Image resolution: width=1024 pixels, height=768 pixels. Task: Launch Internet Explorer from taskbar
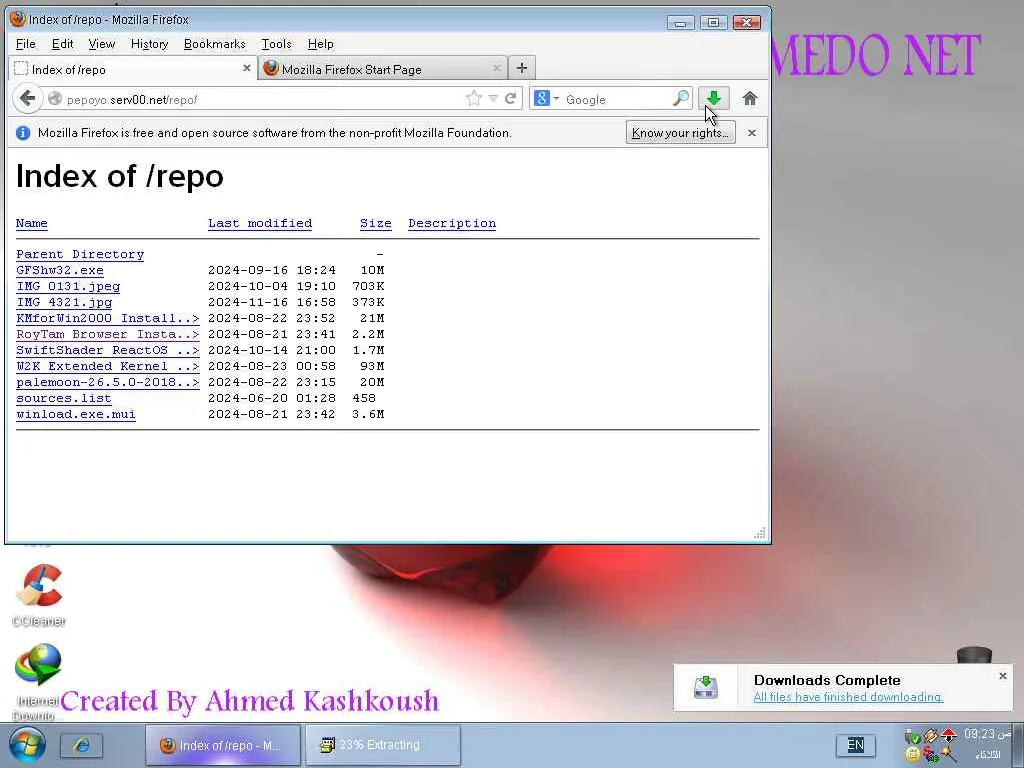click(x=82, y=745)
